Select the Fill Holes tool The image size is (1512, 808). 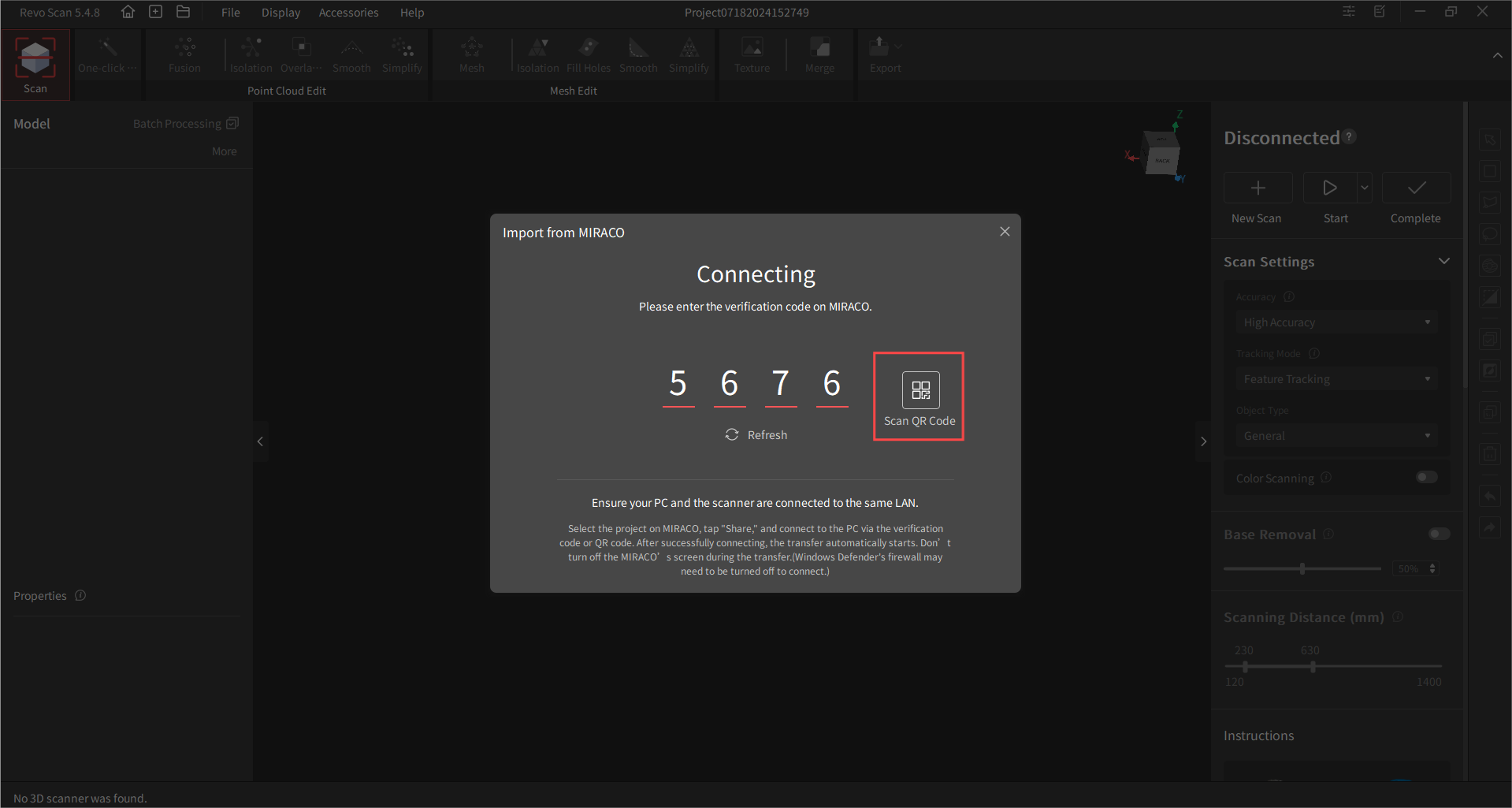(x=589, y=55)
